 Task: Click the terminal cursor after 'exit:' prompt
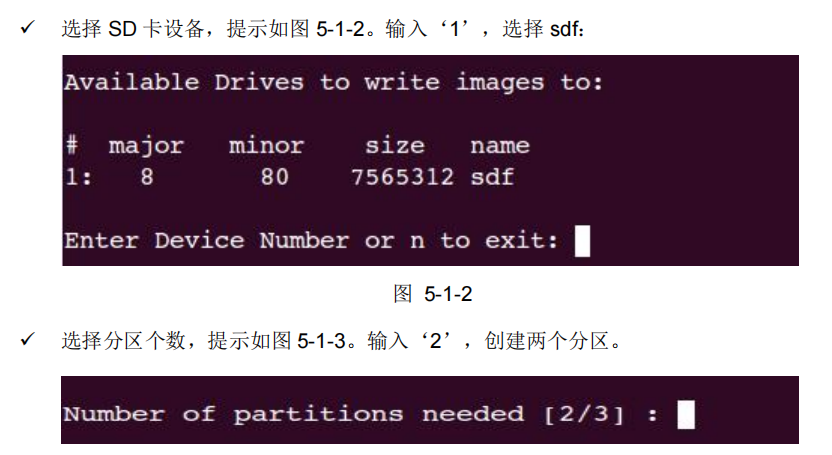coord(582,241)
